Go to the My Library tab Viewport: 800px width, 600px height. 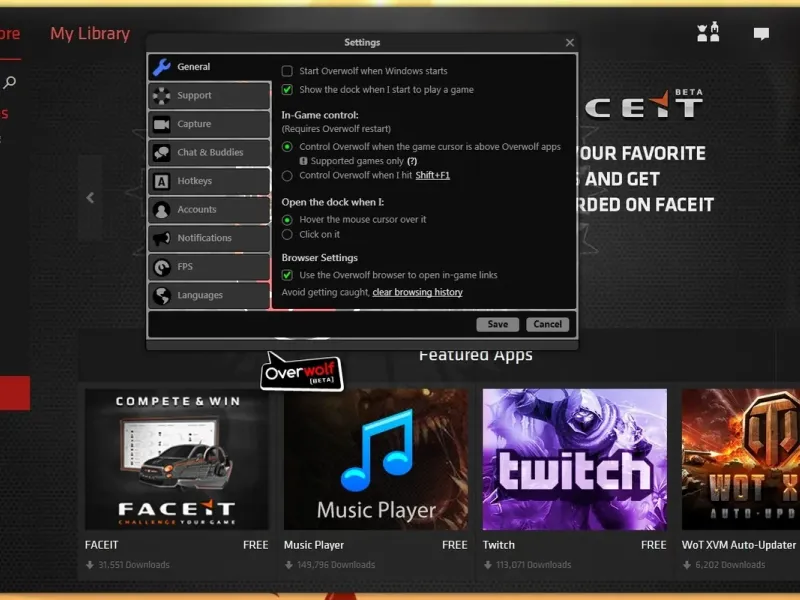click(x=90, y=34)
